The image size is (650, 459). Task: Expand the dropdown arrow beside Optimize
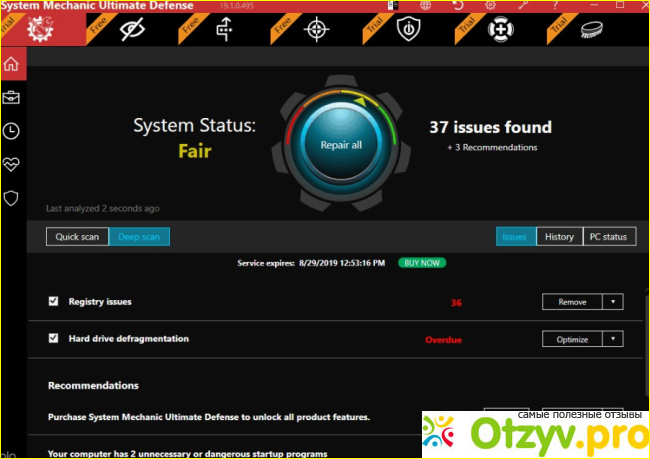[612, 340]
